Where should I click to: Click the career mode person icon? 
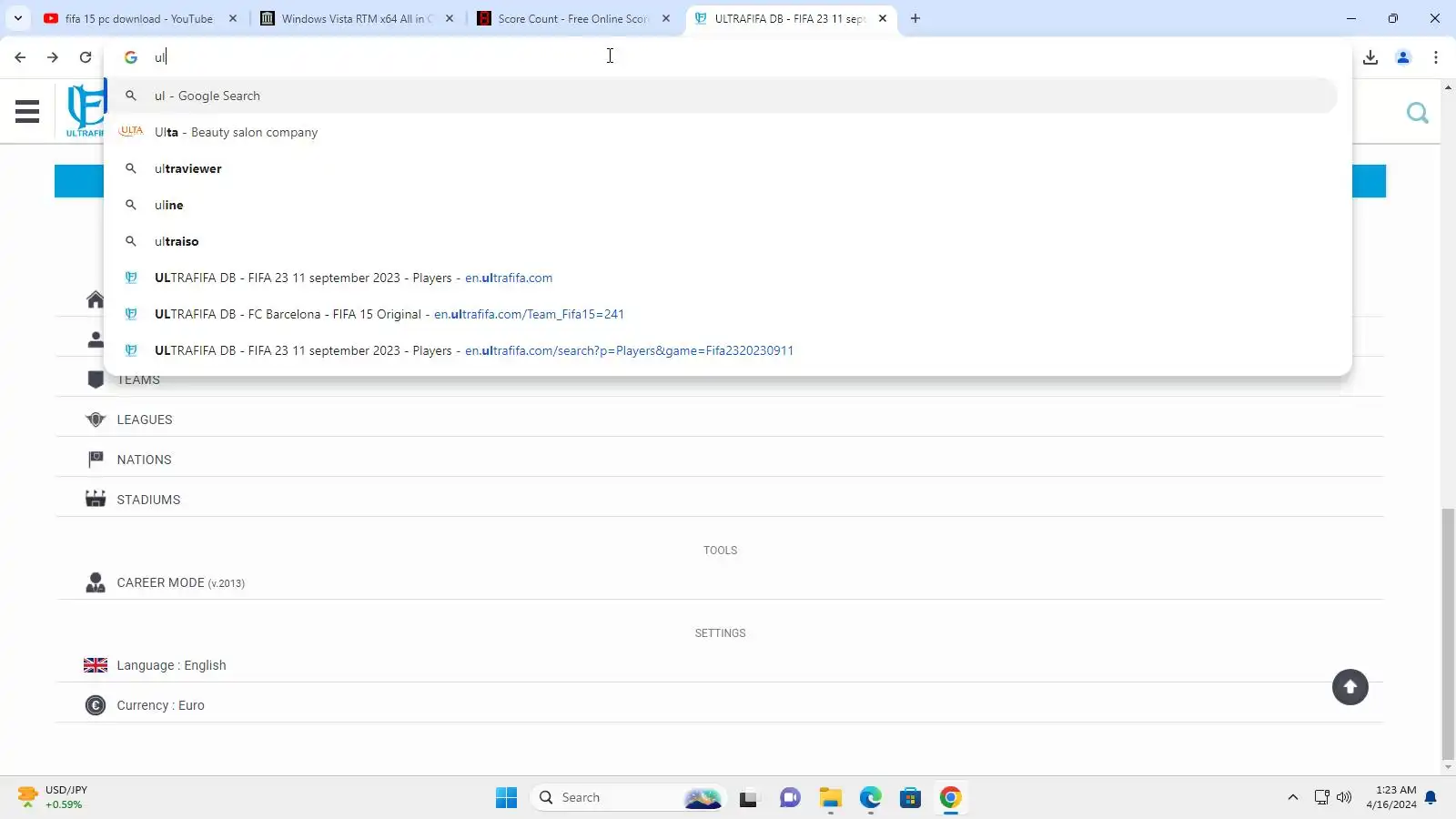coord(96,582)
